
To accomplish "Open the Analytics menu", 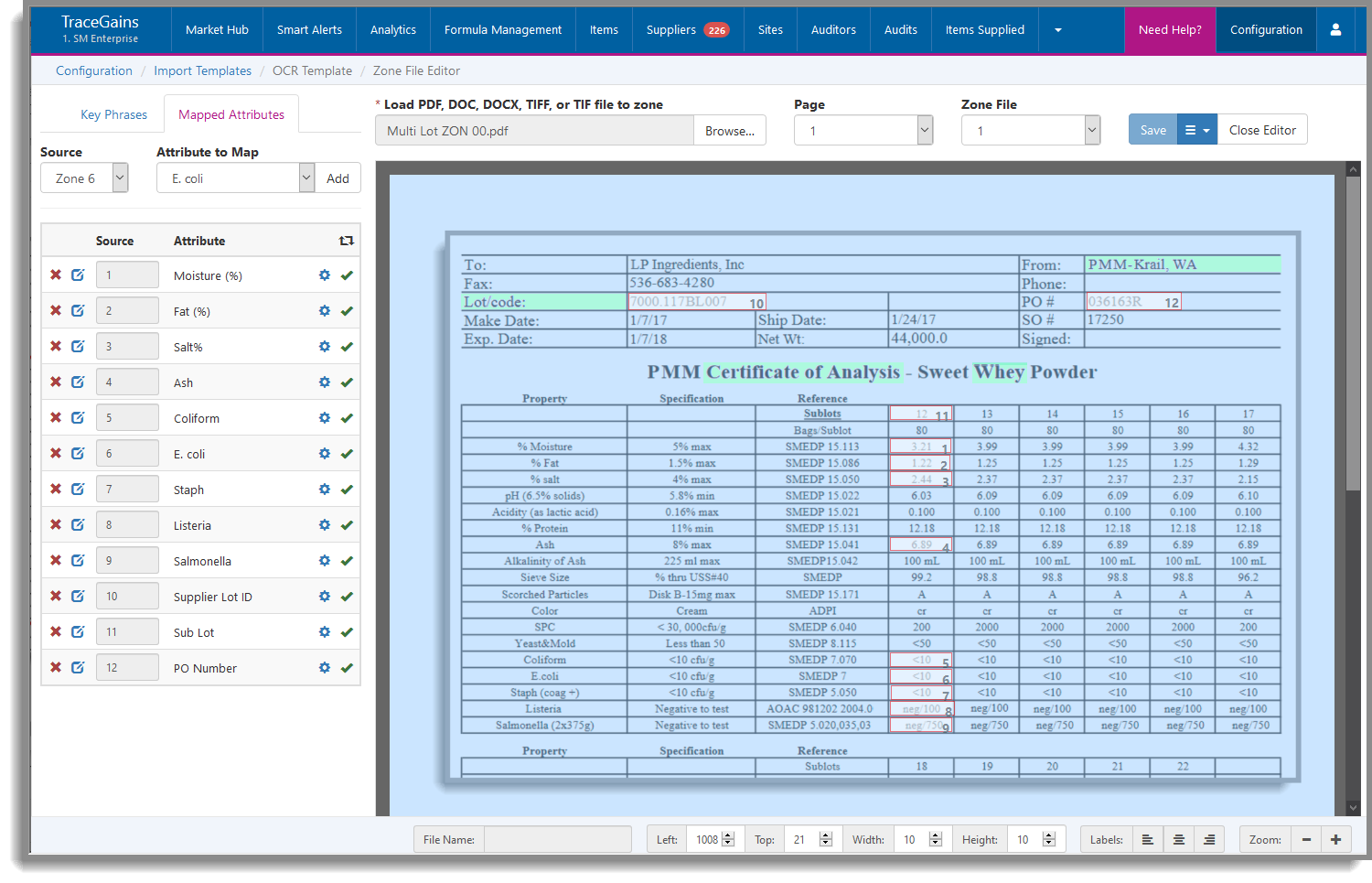I will [393, 30].
